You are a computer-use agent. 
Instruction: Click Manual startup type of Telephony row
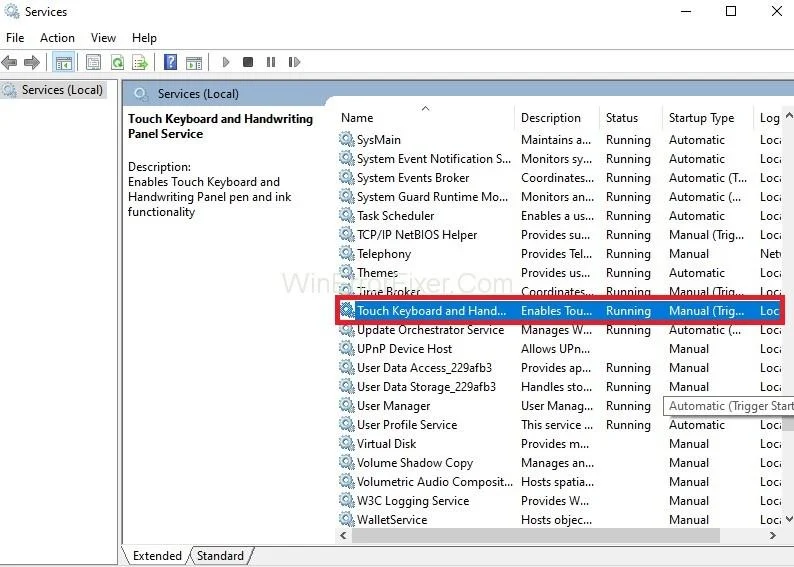[689, 254]
